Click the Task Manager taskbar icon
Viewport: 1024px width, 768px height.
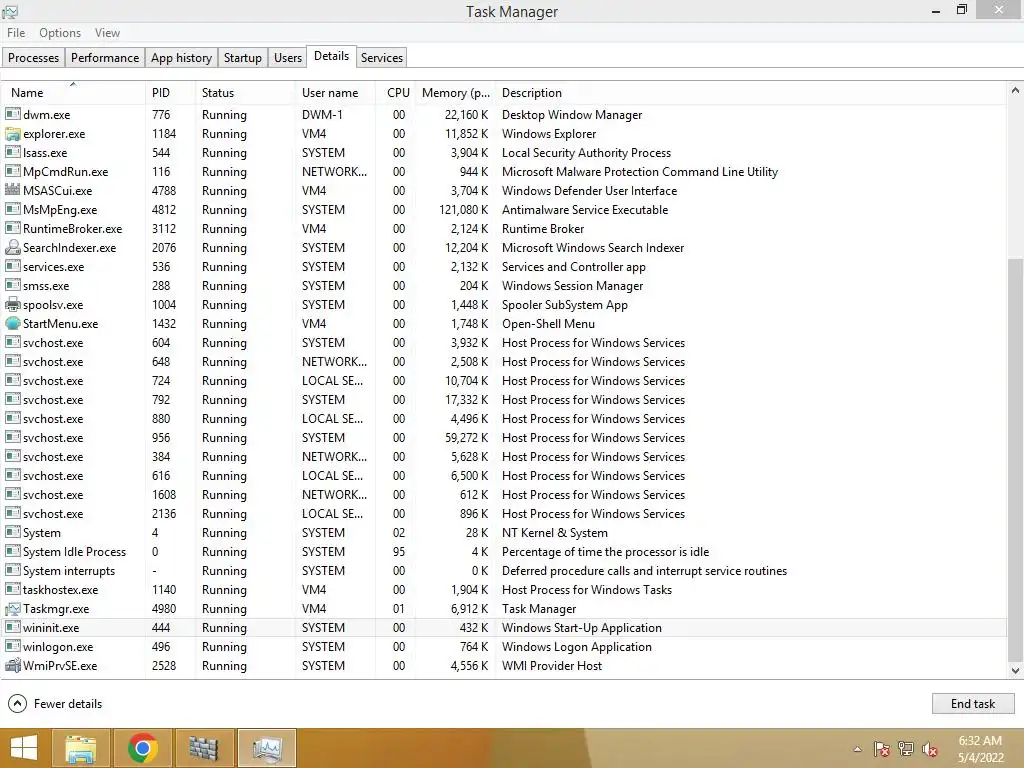[266, 748]
